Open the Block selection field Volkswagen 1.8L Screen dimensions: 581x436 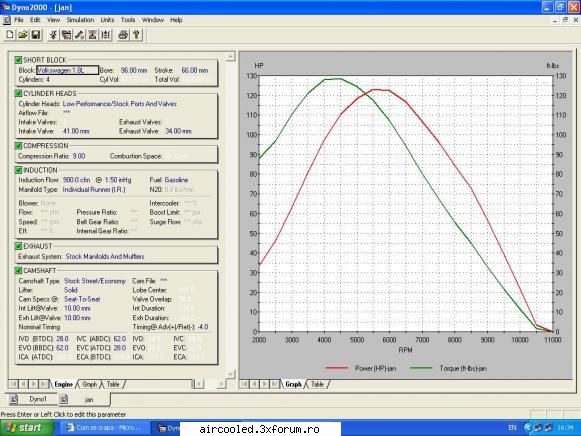coord(67,70)
